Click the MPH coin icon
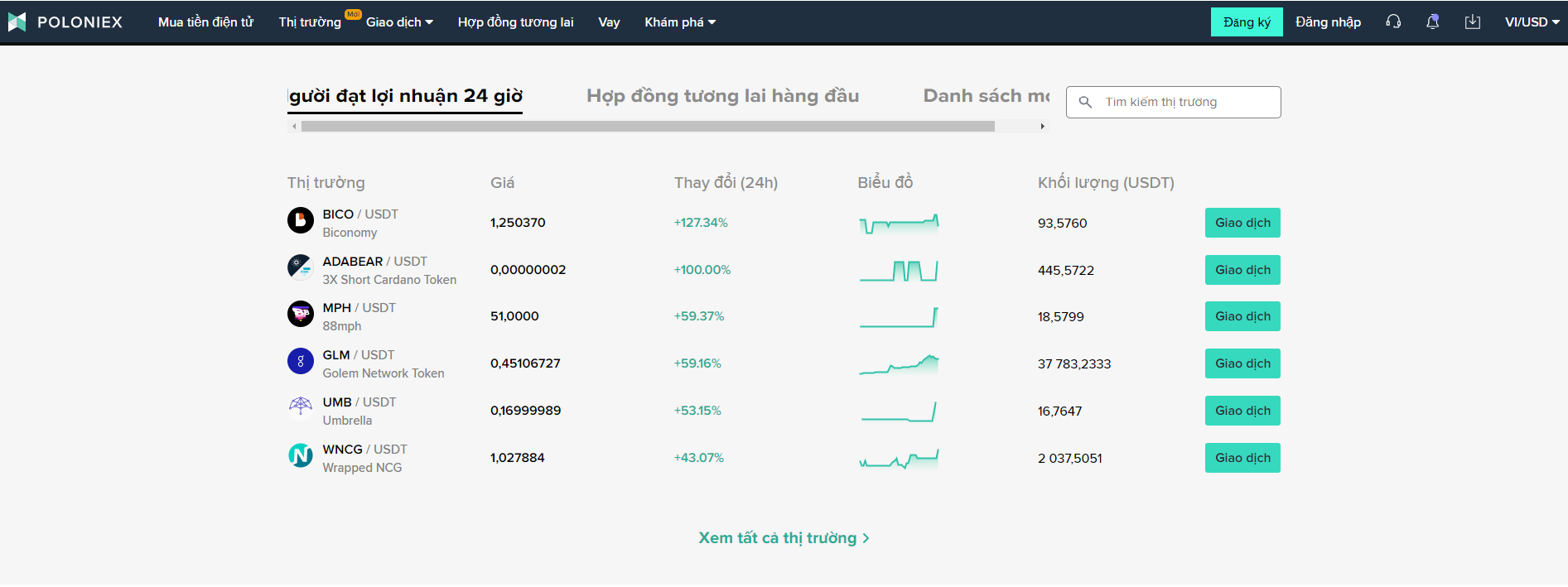This screenshot has height=587, width=1568. [x=300, y=314]
